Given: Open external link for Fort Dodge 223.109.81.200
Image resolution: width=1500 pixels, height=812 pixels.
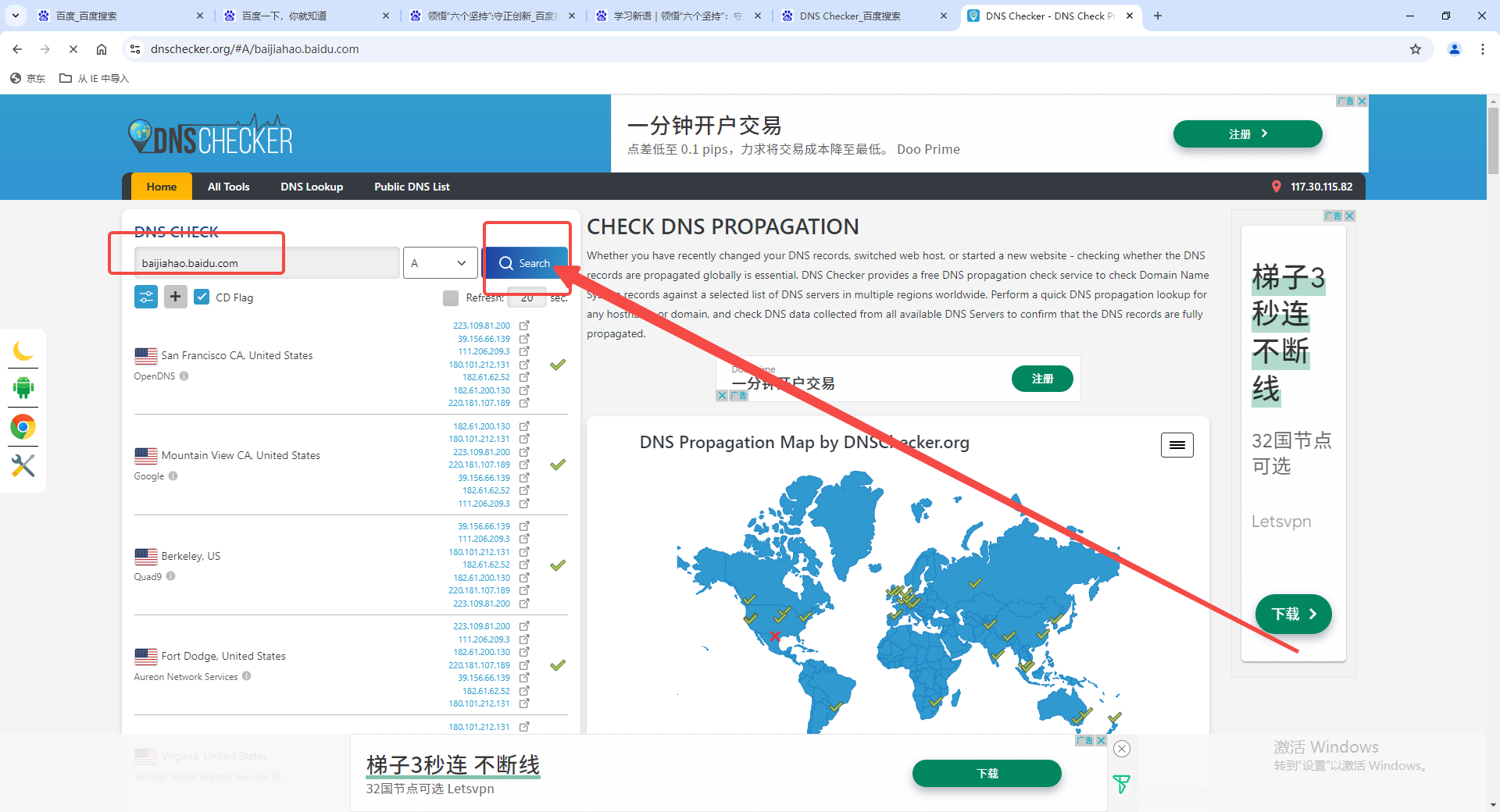Looking at the screenshot, I should coord(524,626).
